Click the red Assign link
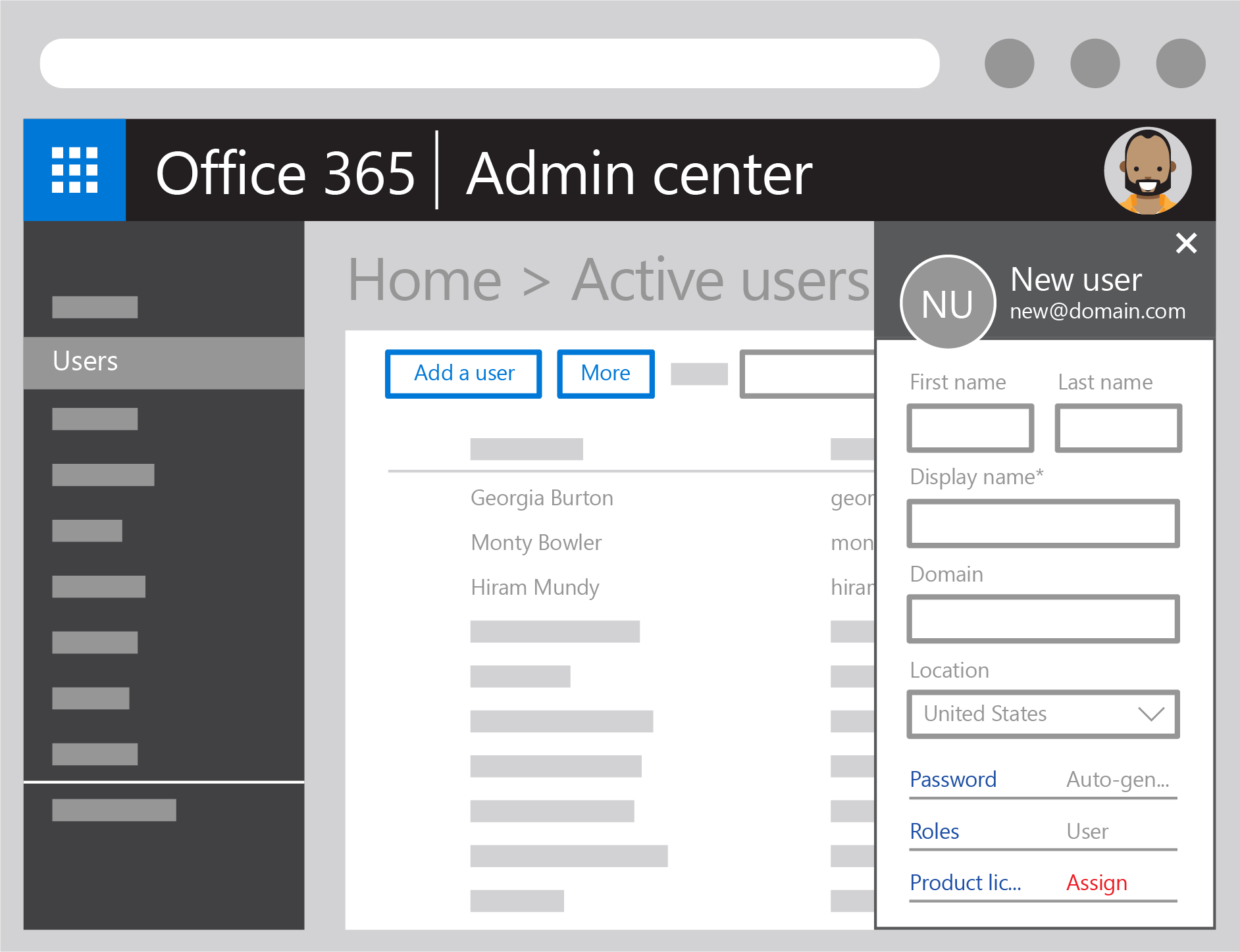This screenshot has height=952, width=1240. [x=1097, y=883]
